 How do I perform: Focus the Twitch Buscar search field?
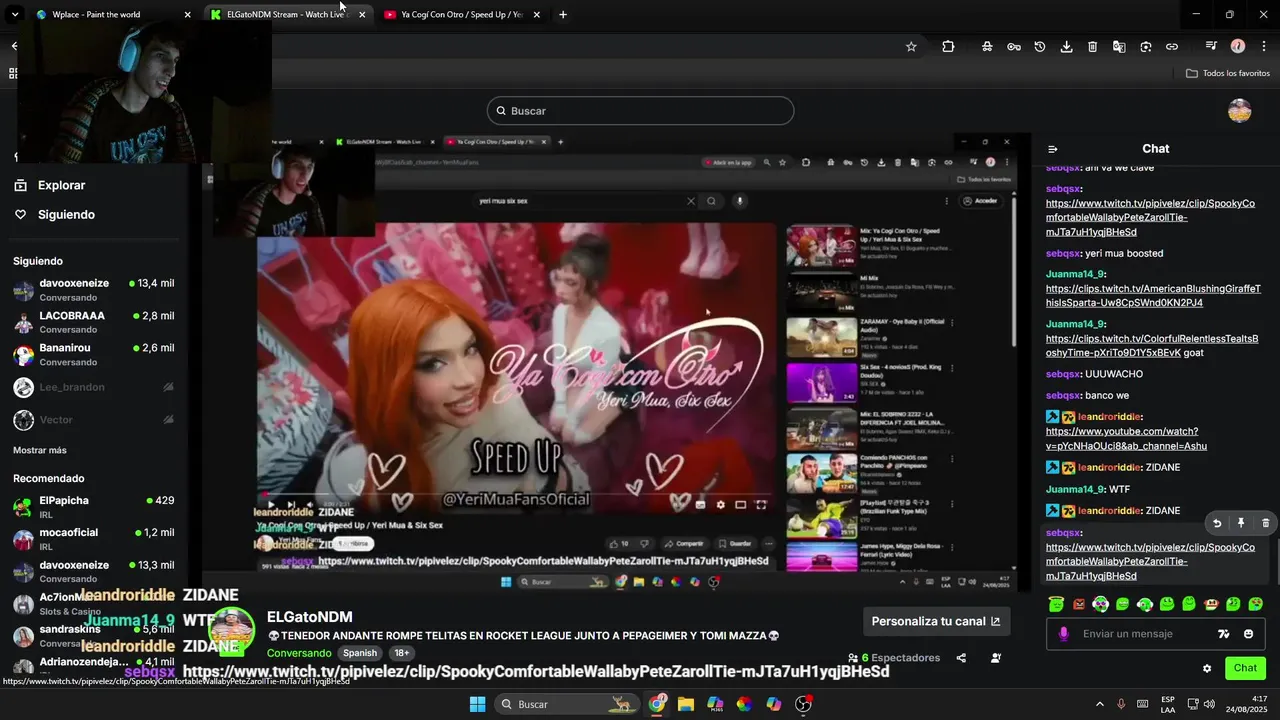640,111
